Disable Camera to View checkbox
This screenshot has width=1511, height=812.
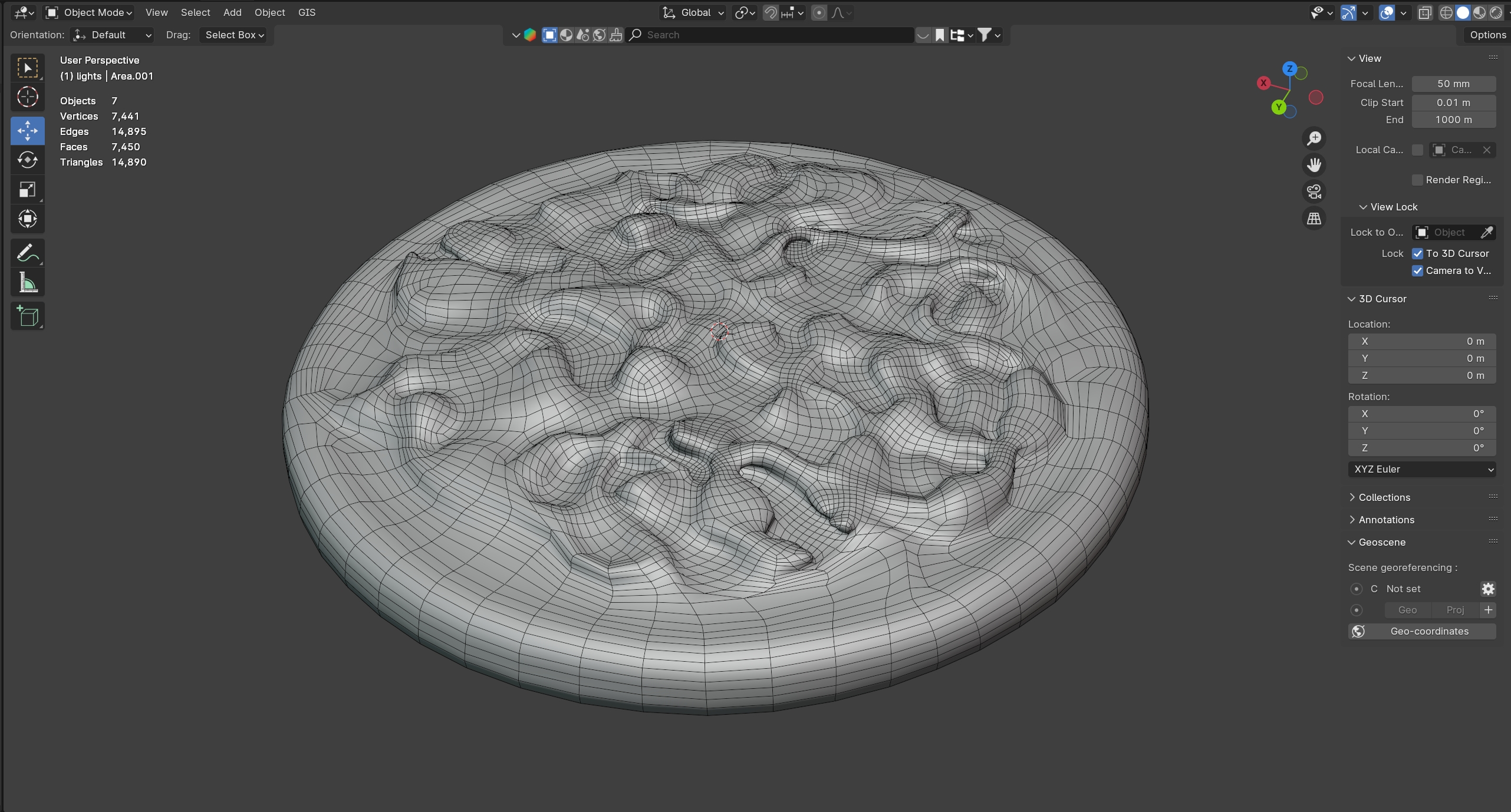[1418, 270]
